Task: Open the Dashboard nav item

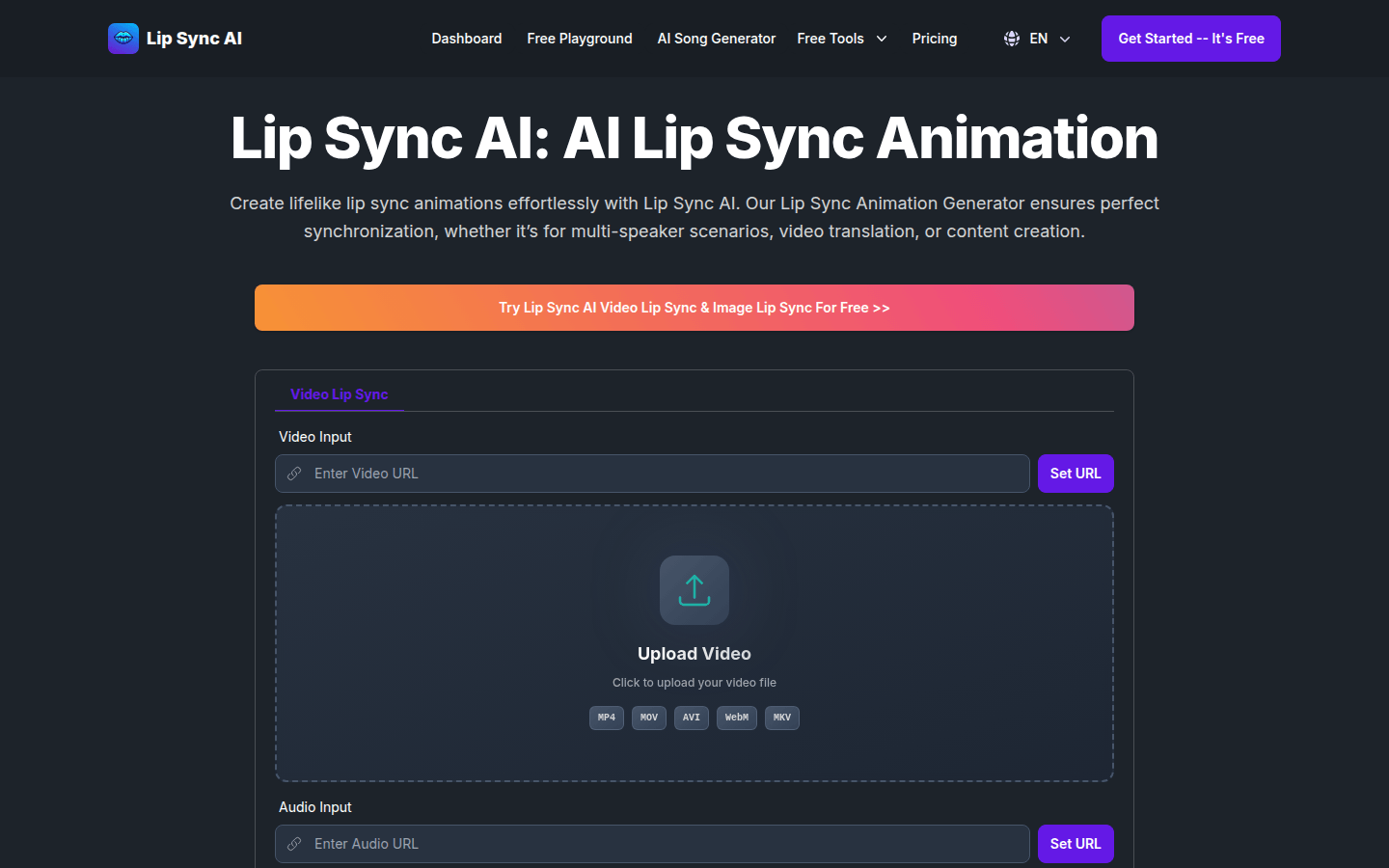Action: coord(467,39)
